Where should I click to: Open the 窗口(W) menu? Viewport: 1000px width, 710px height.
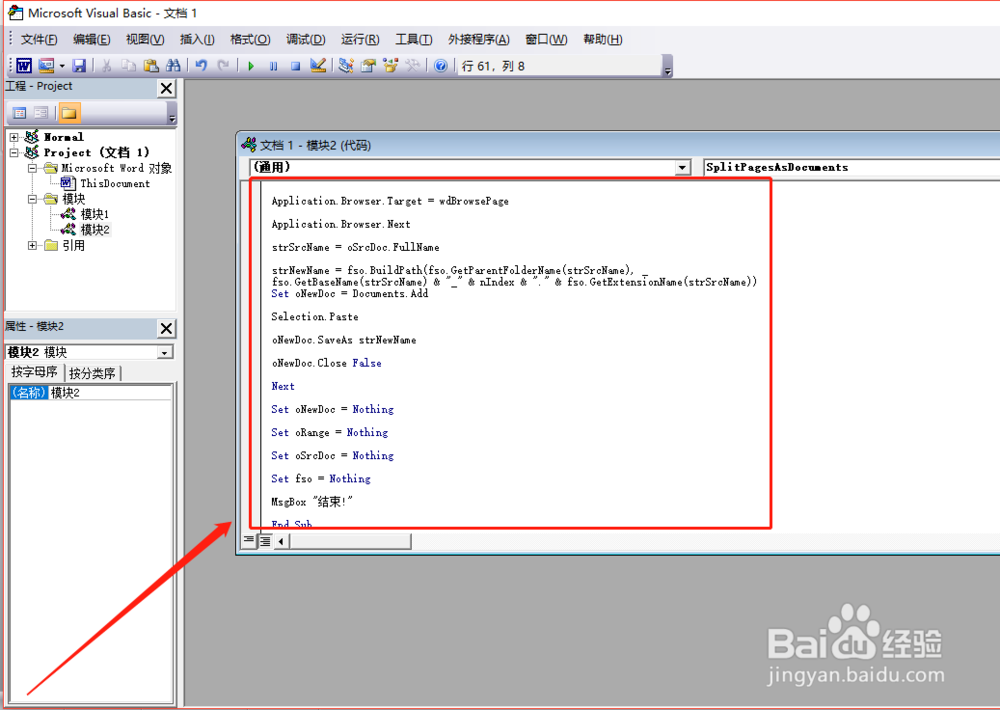tap(546, 40)
